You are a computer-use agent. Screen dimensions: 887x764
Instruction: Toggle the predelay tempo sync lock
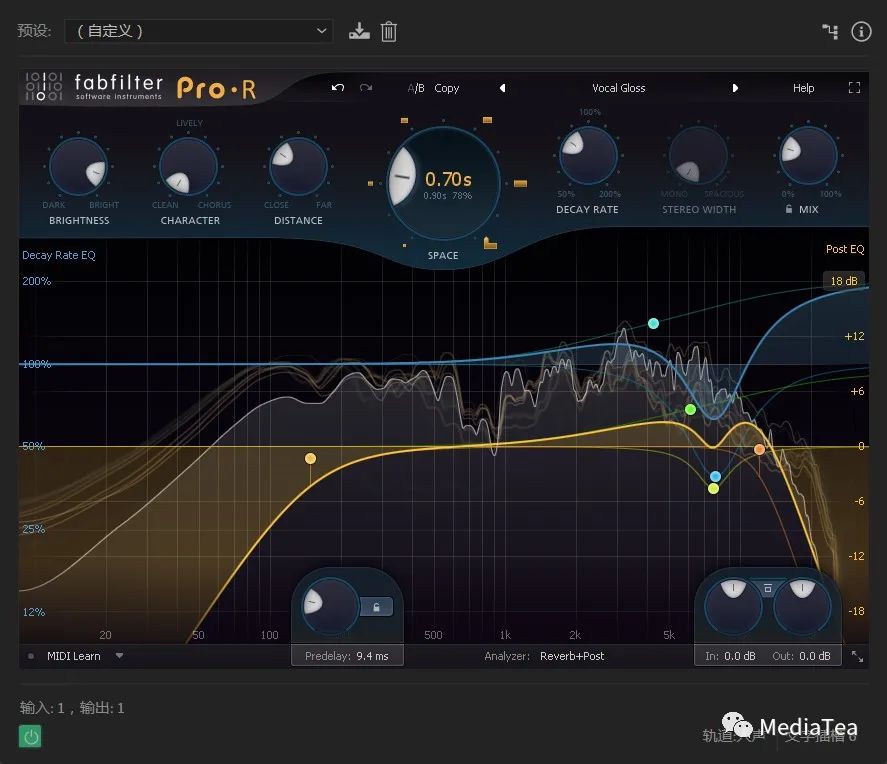pos(376,607)
